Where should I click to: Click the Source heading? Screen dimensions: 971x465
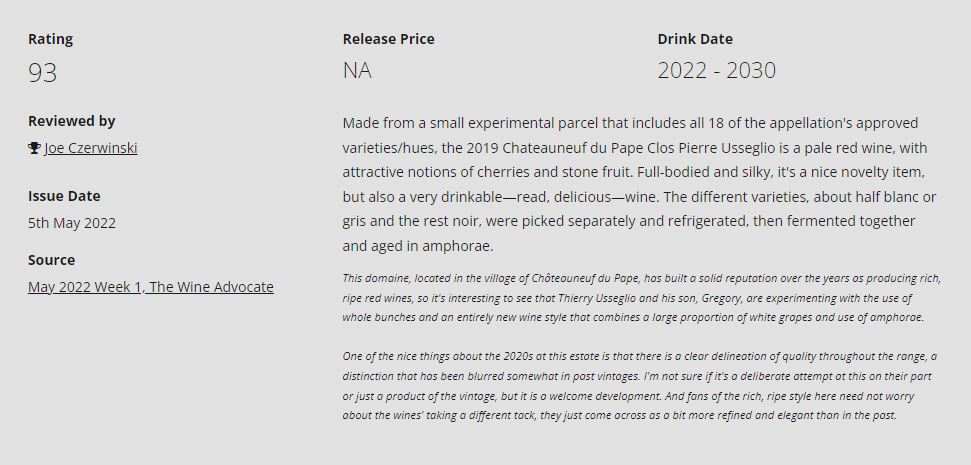(51, 260)
